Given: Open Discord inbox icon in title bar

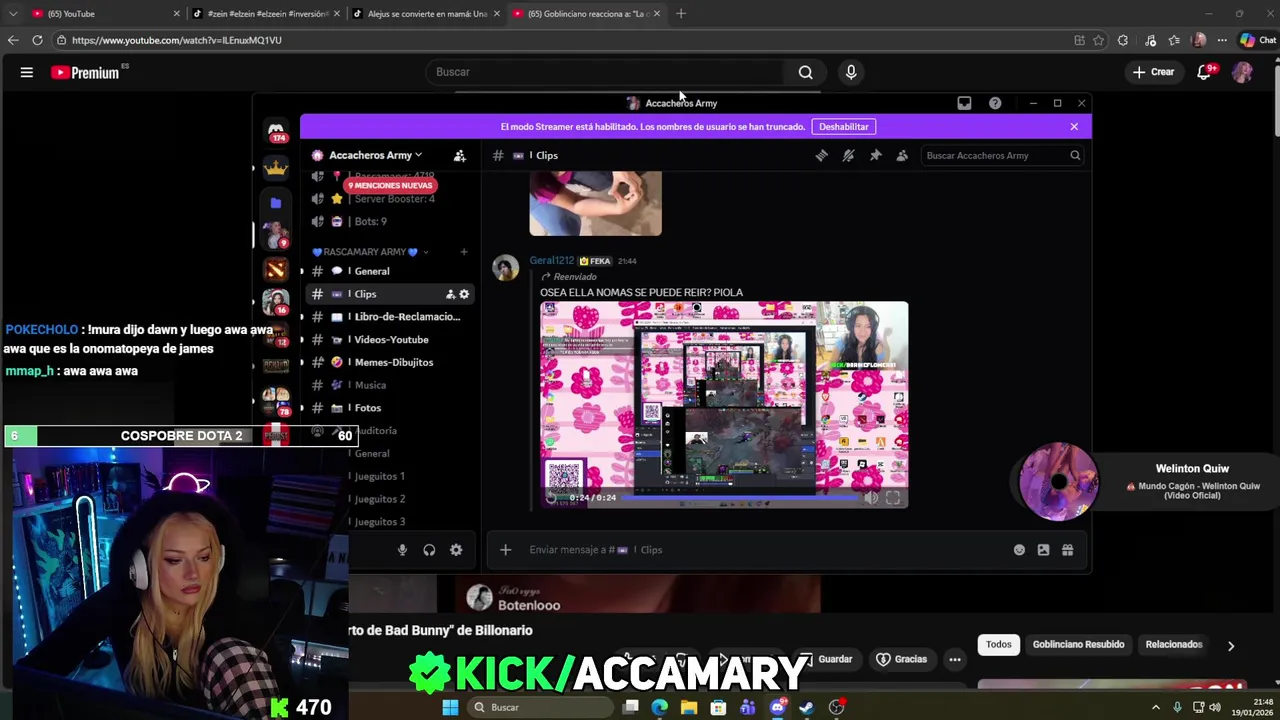Looking at the screenshot, I should tap(964, 103).
